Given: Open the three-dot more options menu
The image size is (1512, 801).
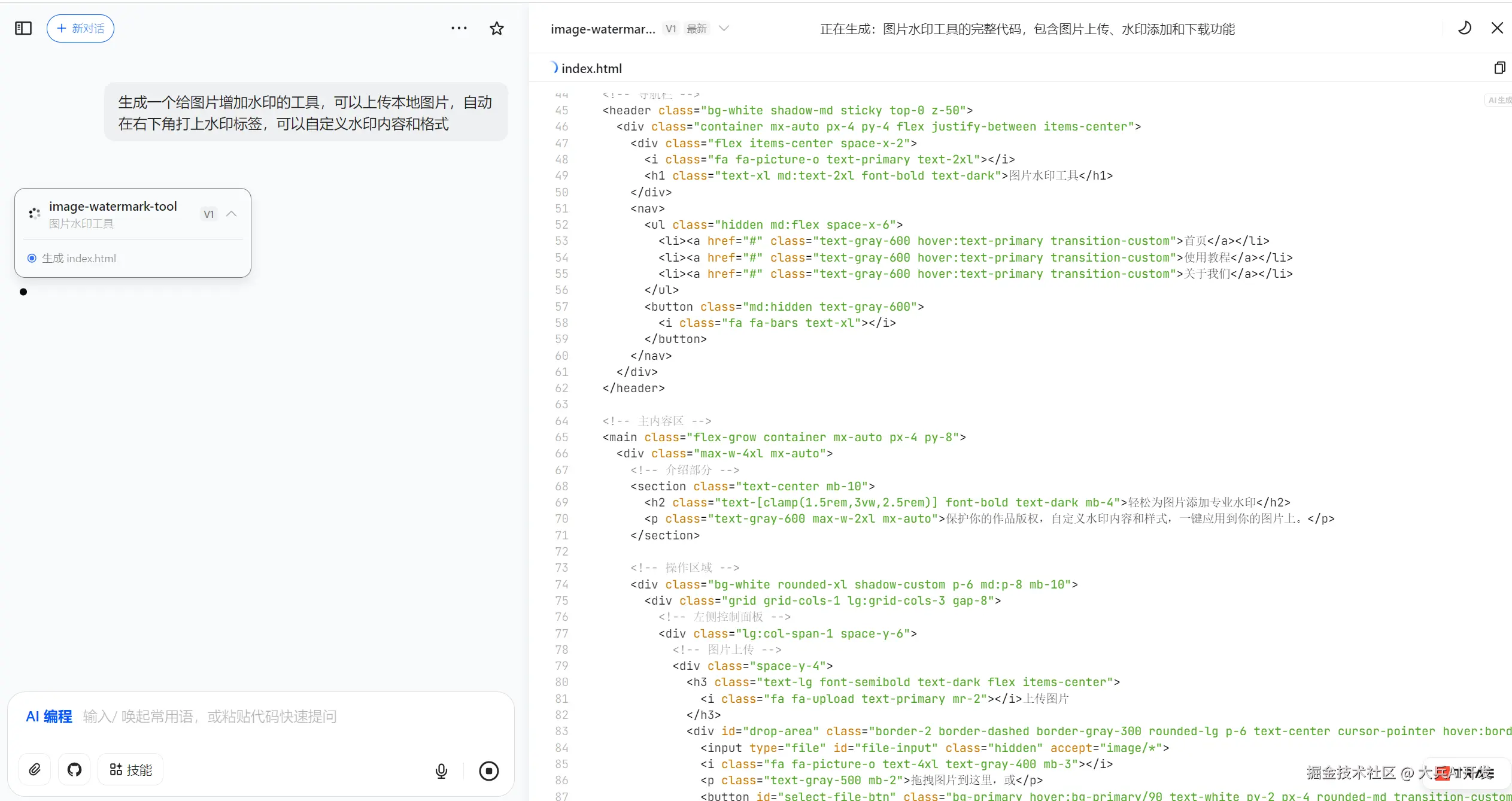Looking at the screenshot, I should (x=459, y=28).
